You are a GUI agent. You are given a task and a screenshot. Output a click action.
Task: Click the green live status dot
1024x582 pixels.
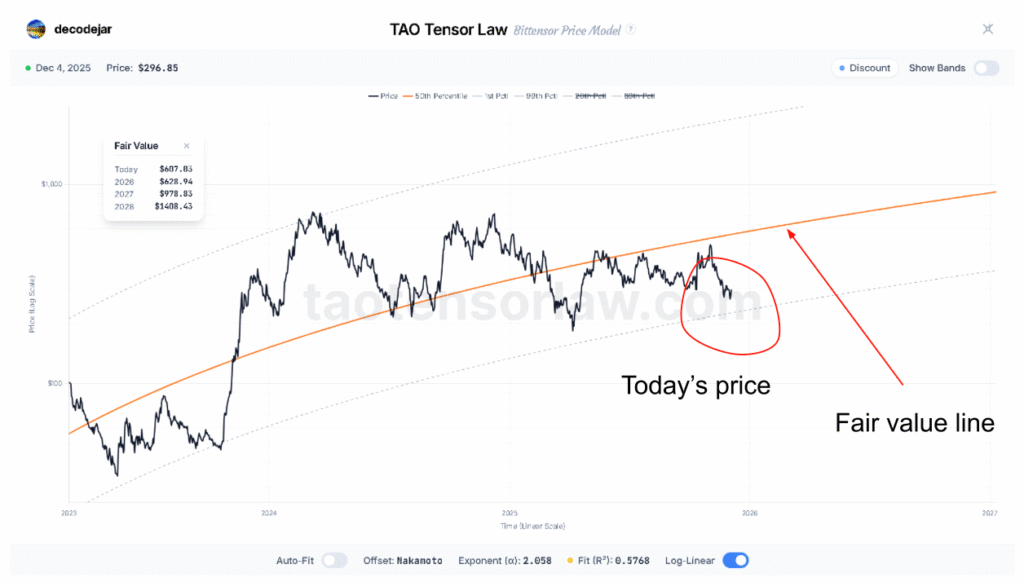[27, 68]
